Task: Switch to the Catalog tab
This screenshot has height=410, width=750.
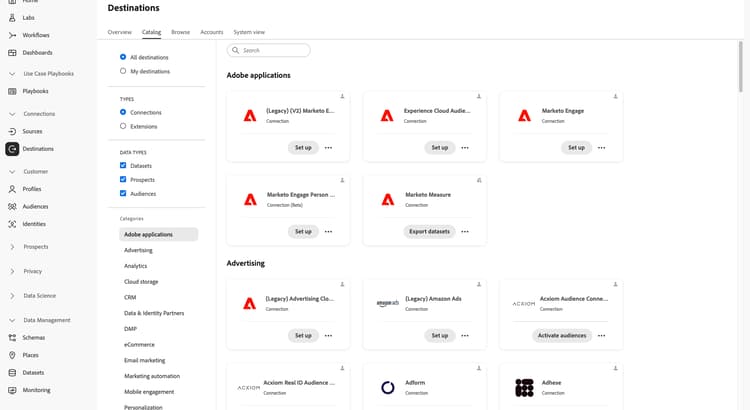Action: tap(151, 32)
